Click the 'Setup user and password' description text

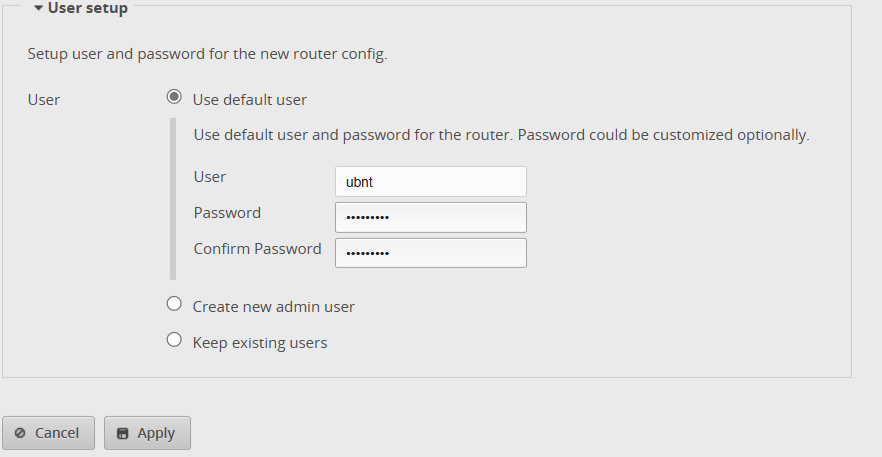tap(207, 54)
